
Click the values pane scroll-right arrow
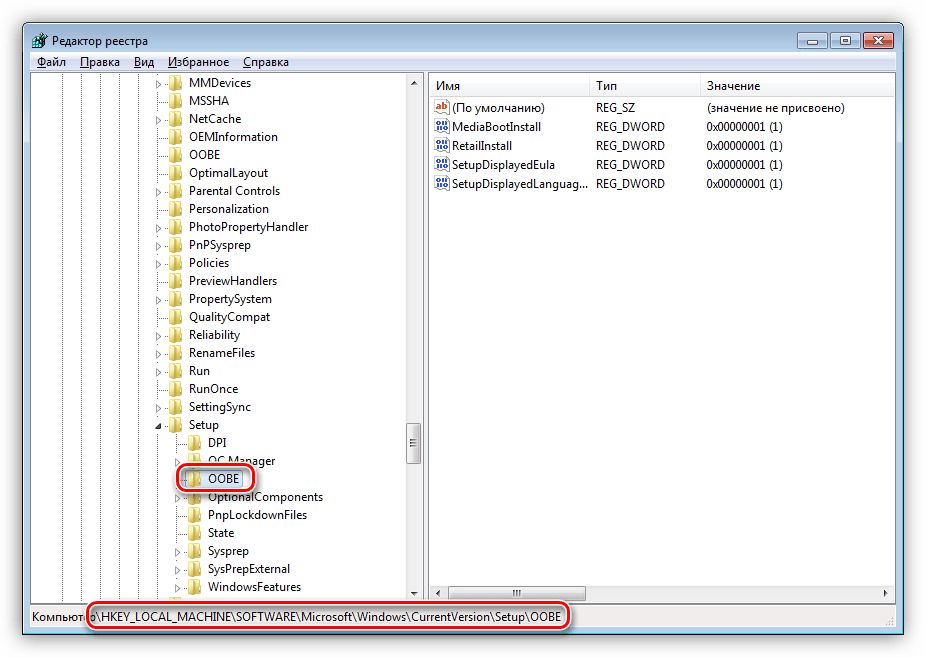pos(885,593)
